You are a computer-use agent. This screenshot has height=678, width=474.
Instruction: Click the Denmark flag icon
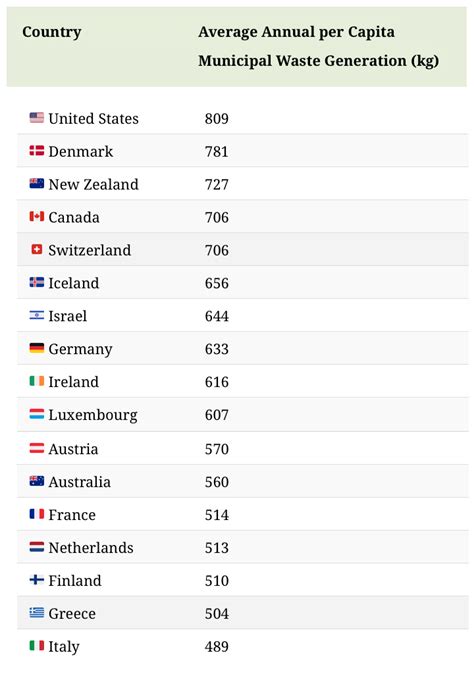[x=37, y=150]
